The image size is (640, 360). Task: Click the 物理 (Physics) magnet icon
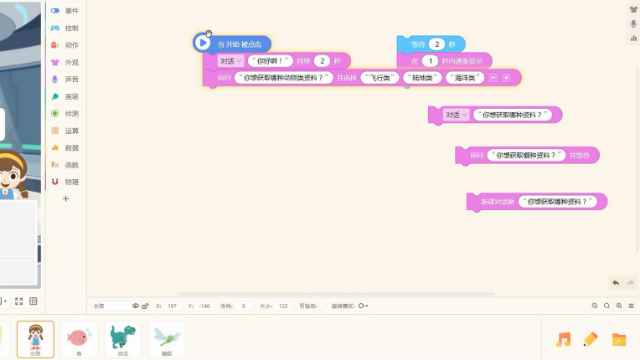pos(55,182)
